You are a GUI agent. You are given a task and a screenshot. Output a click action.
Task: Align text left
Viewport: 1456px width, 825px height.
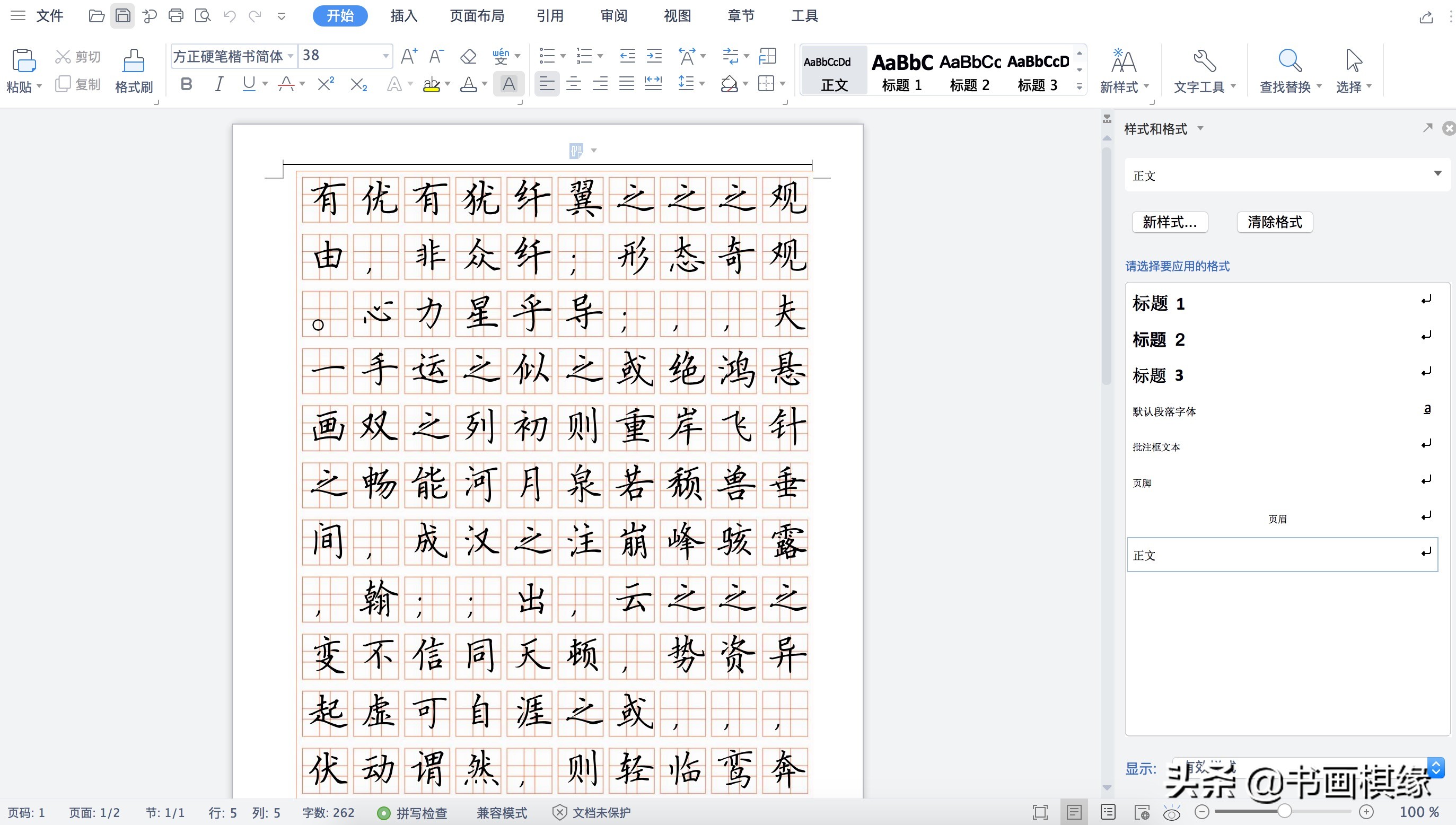(x=547, y=84)
